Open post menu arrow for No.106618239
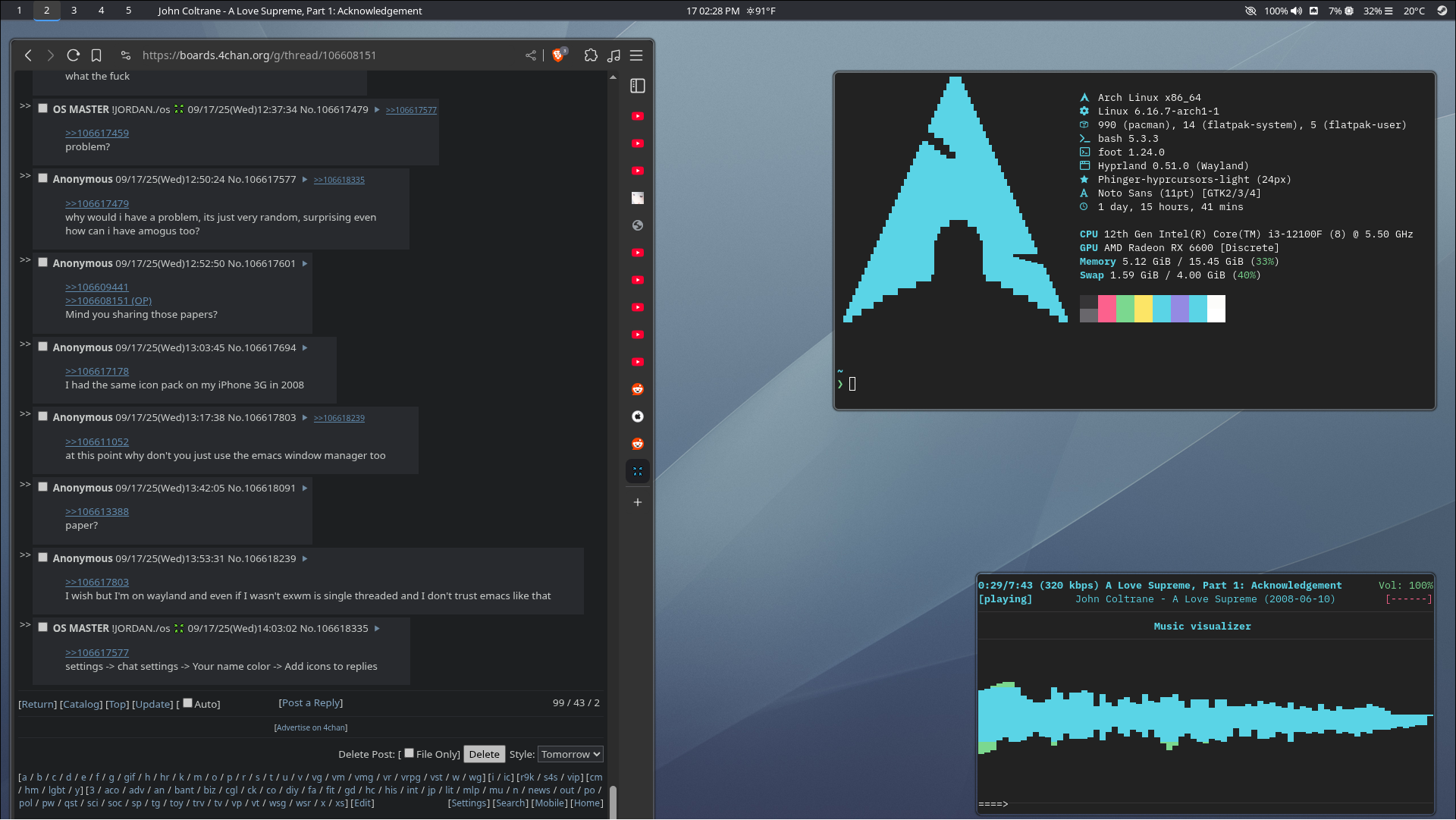1456x820 pixels. click(x=305, y=559)
